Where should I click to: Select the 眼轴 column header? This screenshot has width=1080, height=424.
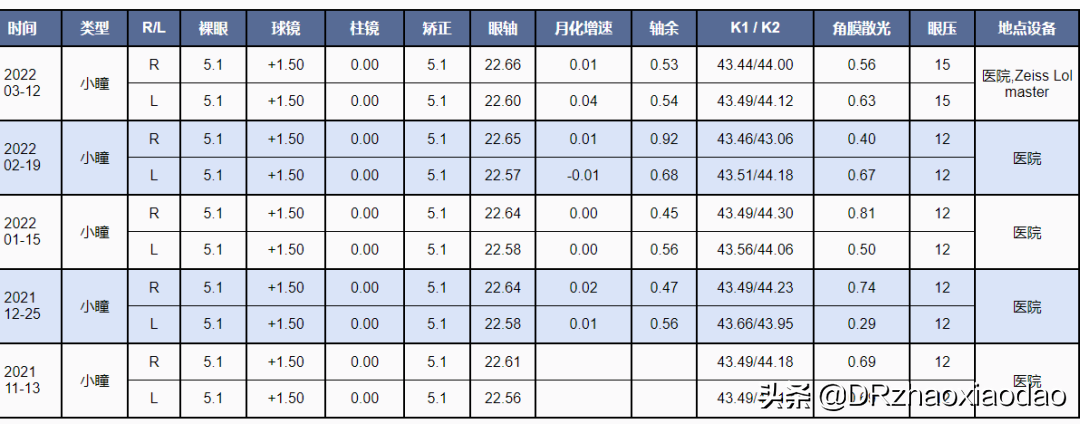[502, 29]
